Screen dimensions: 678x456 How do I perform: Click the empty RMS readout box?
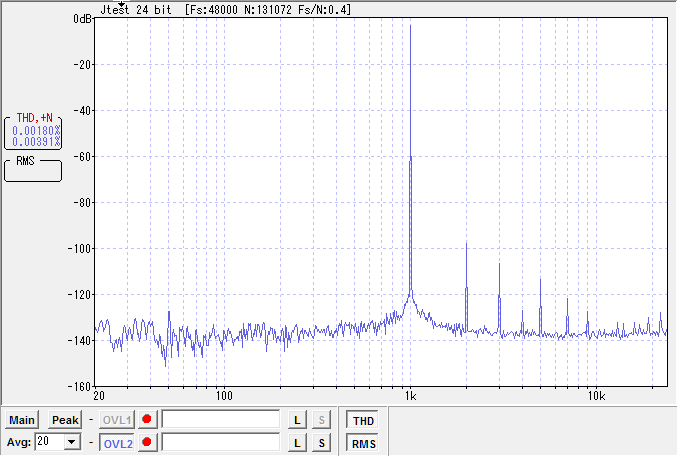point(33,170)
